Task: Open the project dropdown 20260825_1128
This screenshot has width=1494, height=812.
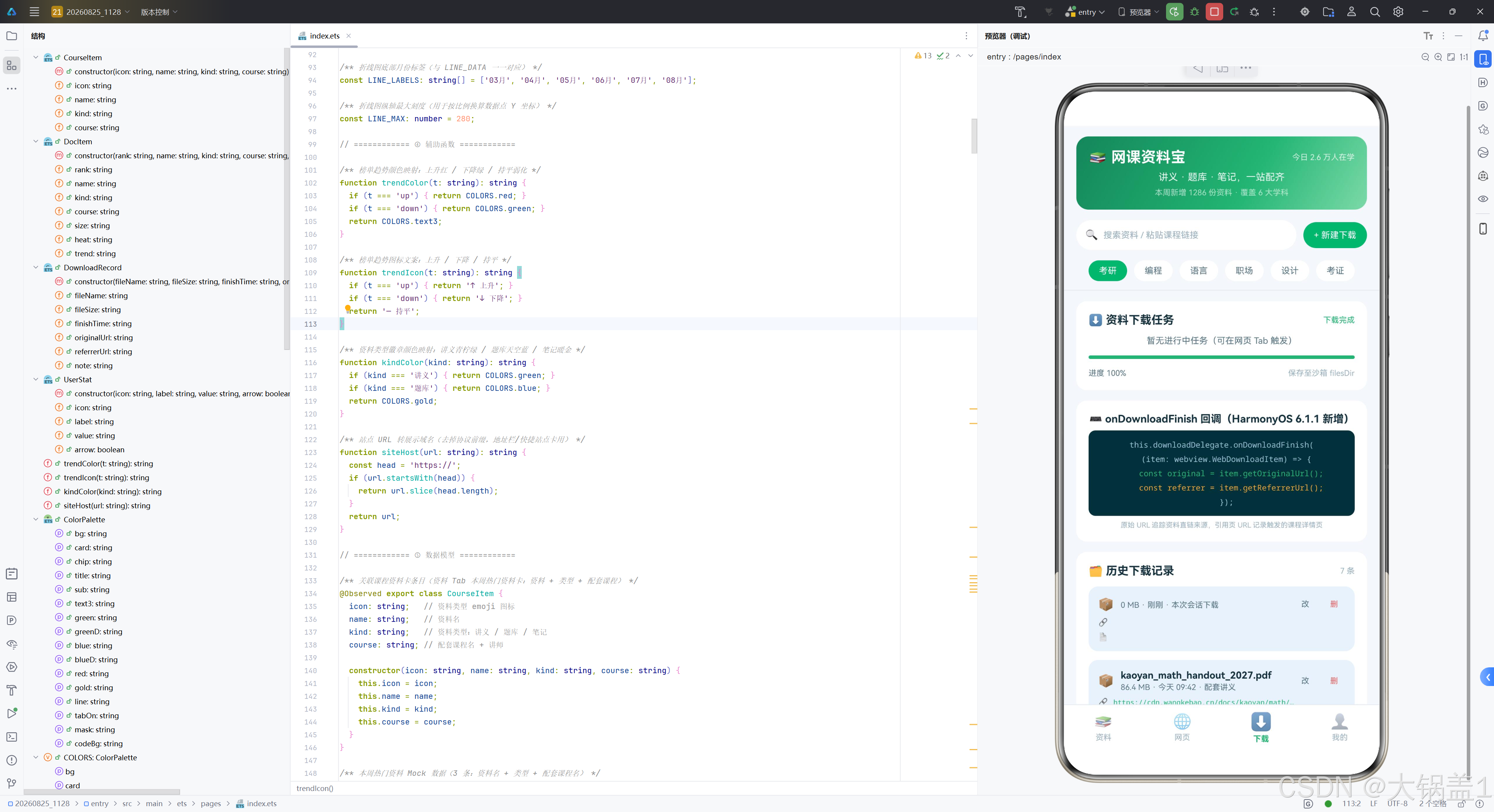Action: (x=91, y=12)
